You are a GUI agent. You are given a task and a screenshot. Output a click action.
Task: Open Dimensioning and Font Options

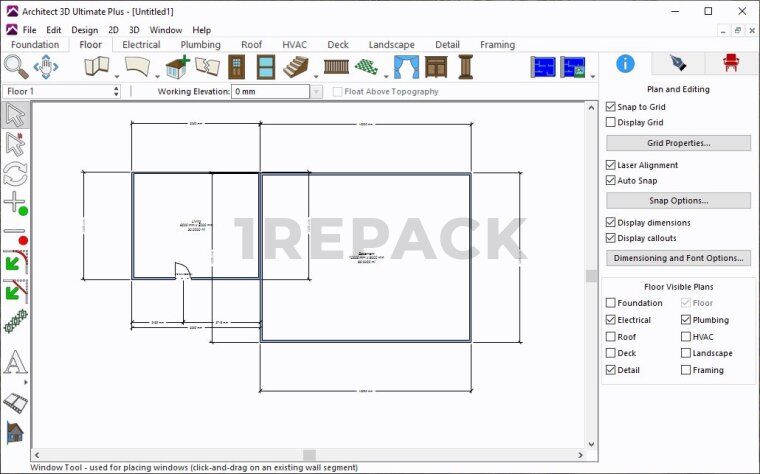click(678, 258)
